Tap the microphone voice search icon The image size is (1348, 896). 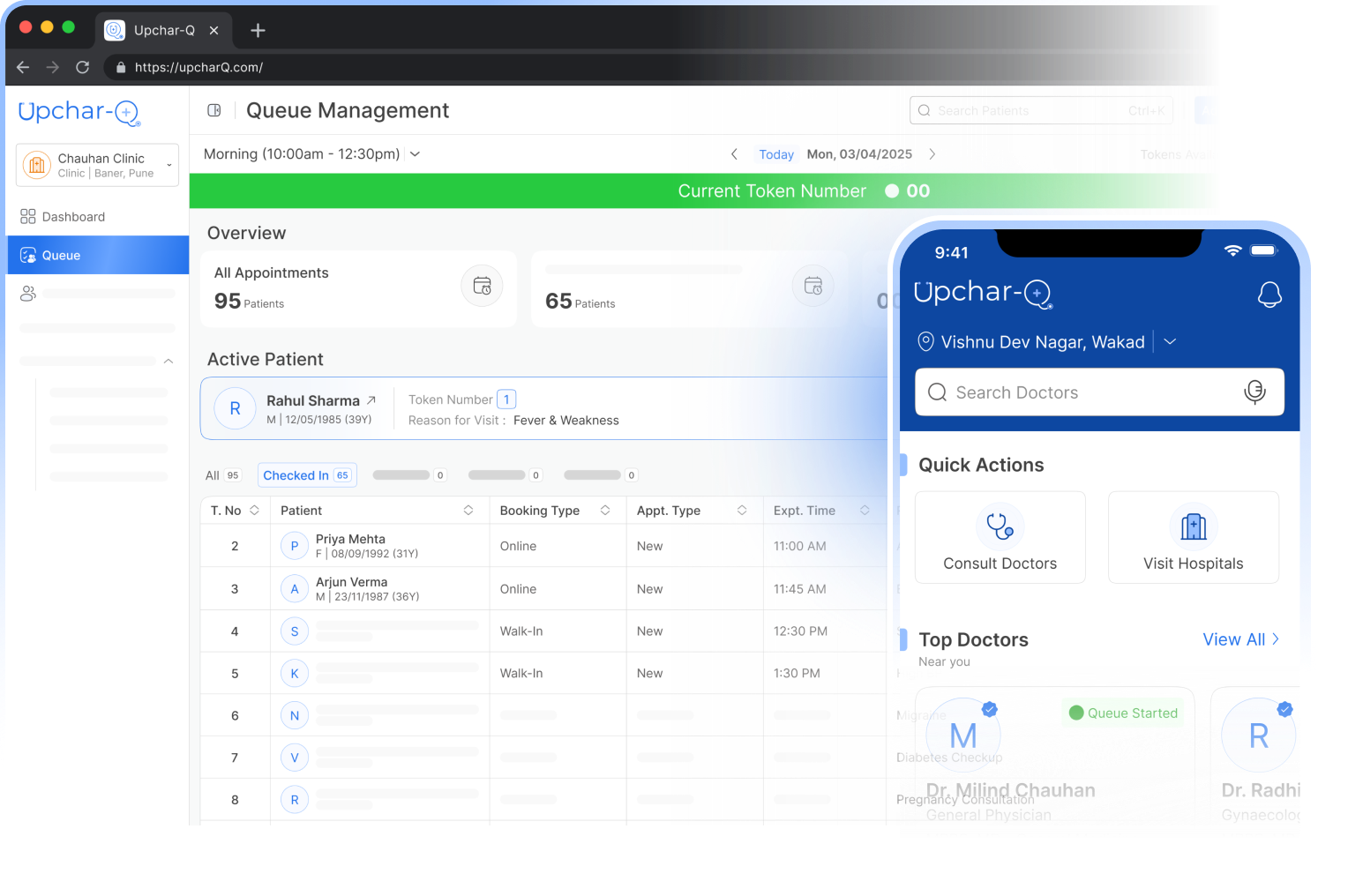(x=1254, y=392)
